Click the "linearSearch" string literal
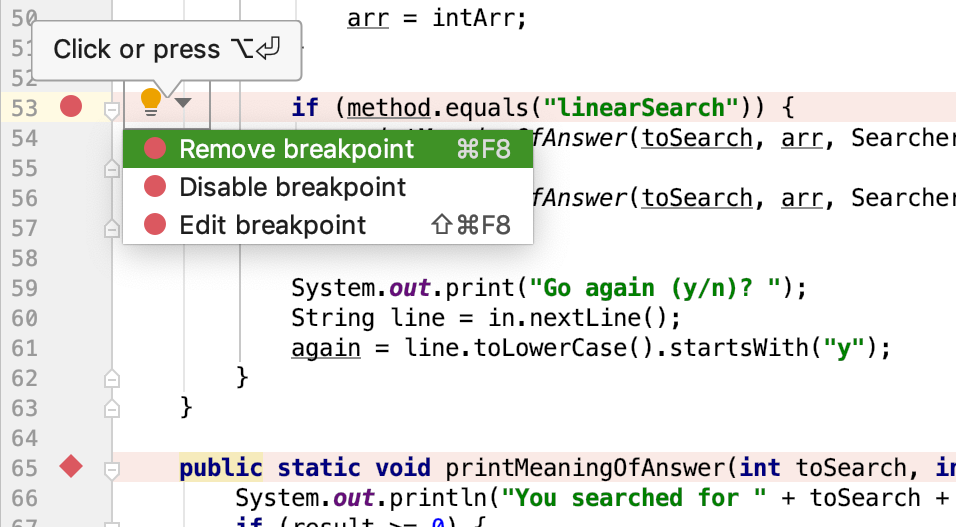 641,107
